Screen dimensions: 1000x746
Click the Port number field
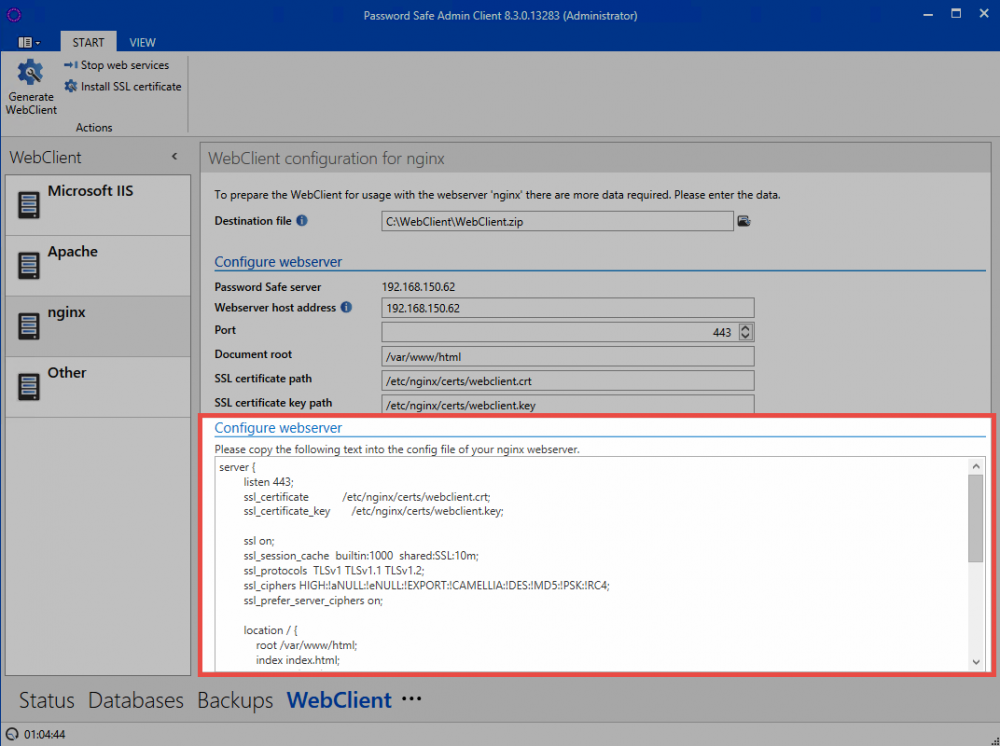tap(560, 332)
